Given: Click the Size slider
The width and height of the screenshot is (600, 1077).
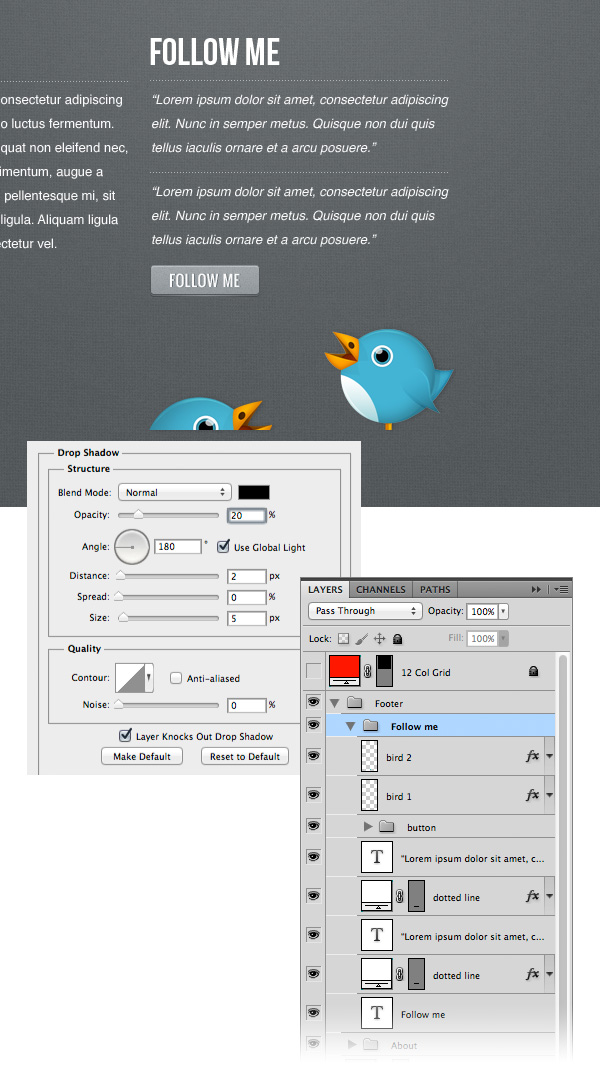Looking at the screenshot, I should point(168,617).
